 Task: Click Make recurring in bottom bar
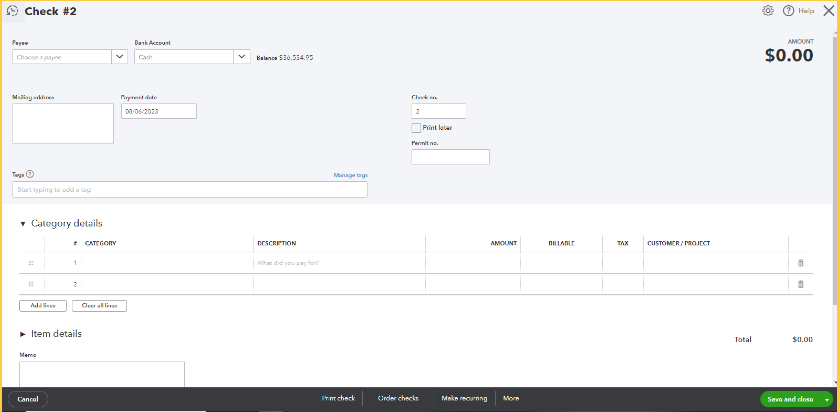coord(464,399)
